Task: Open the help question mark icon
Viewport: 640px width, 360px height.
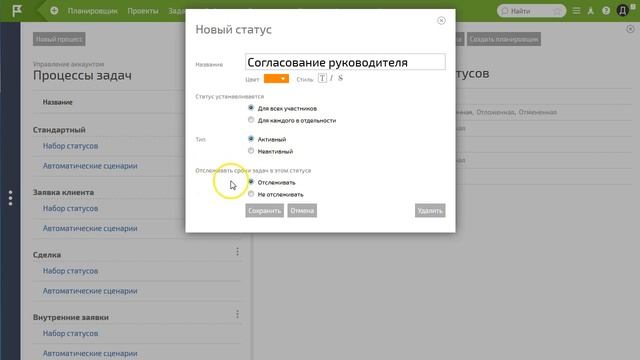Action: click(x=606, y=11)
